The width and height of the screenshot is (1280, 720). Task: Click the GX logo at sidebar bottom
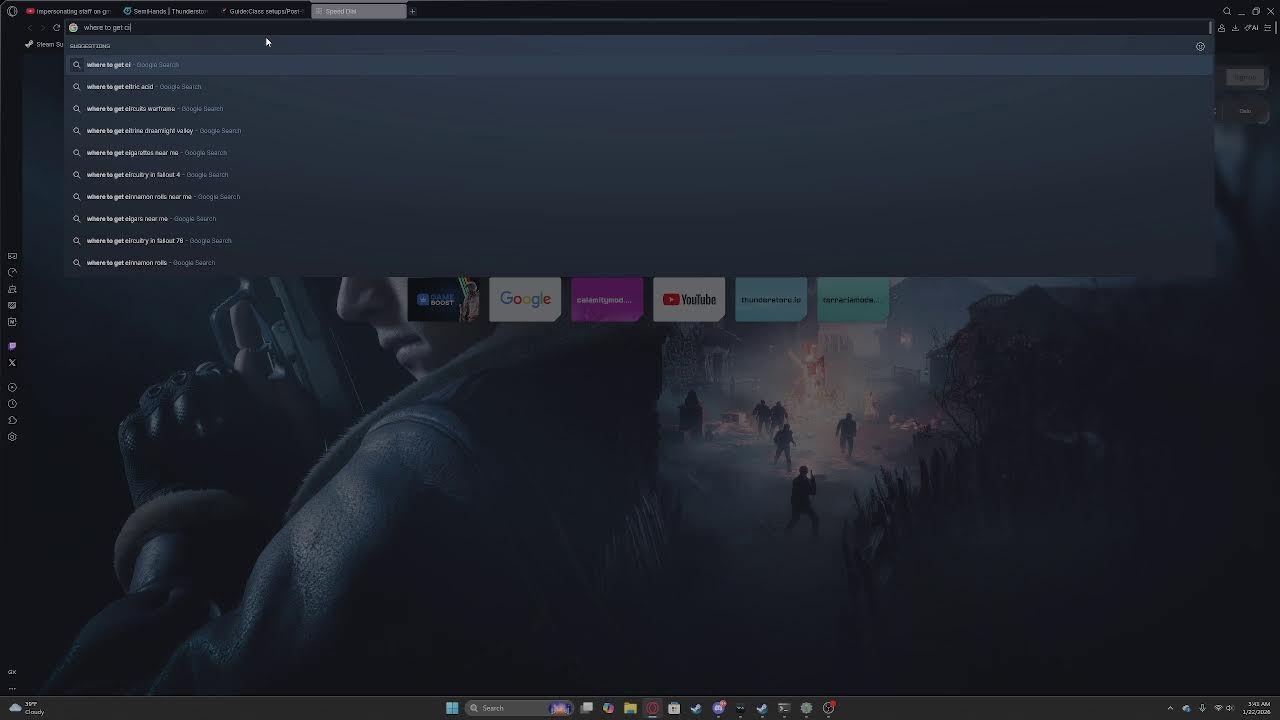pyautogui.click(x=12, y=672)
